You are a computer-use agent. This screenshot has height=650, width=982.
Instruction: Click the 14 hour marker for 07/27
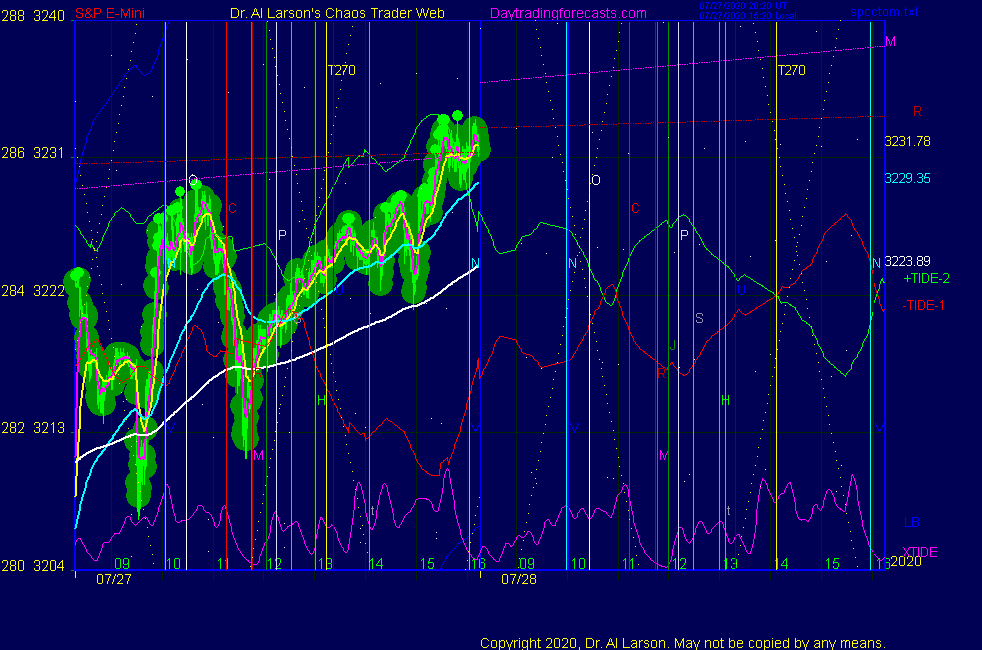pyautogui.click(x=376, y=563)
